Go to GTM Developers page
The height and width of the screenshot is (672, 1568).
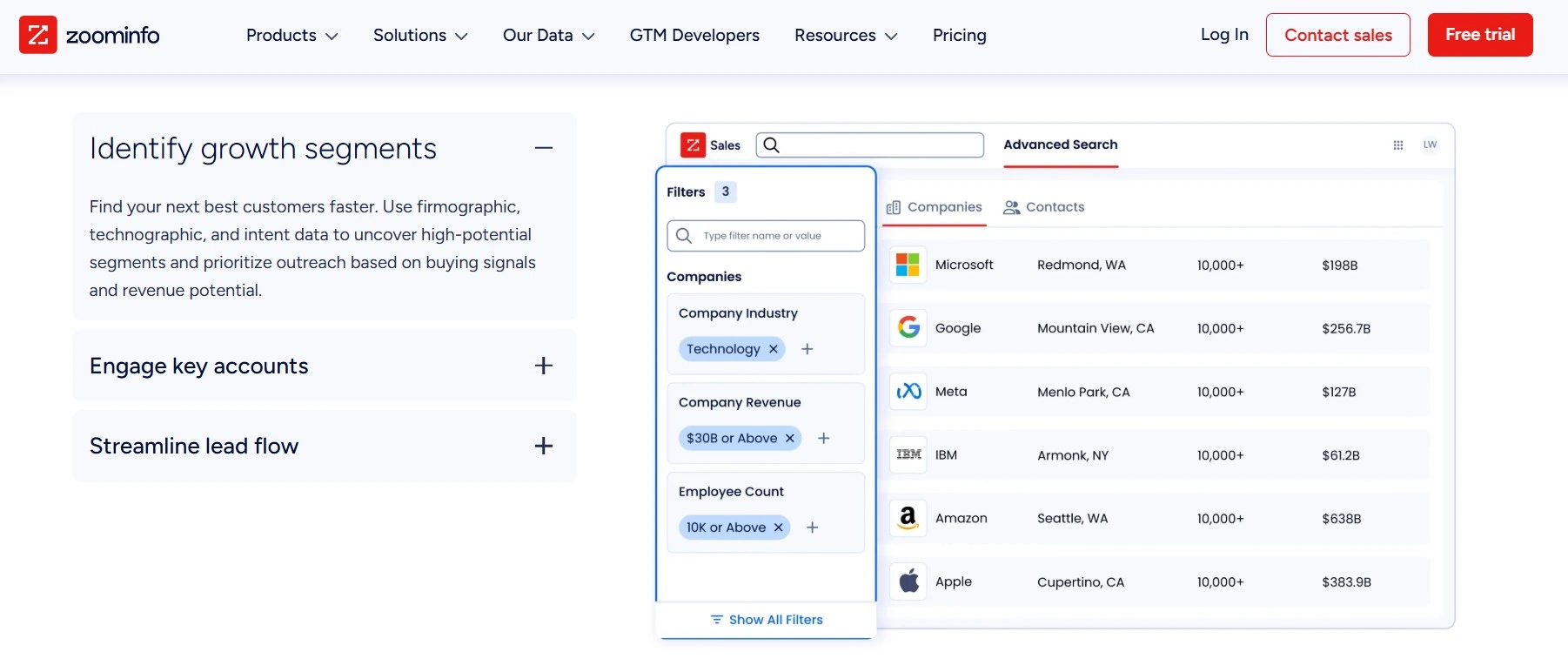tap(694, 36)
